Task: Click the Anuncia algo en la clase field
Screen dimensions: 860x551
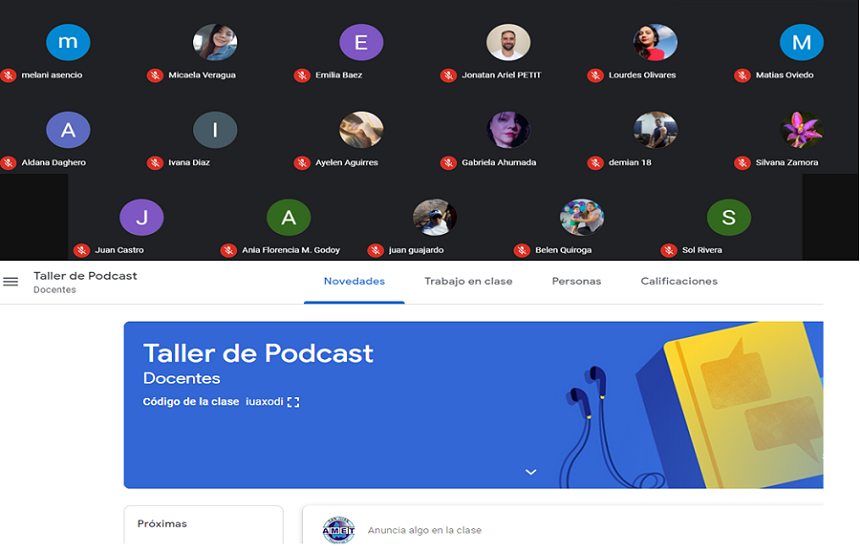Action: [x=425, y=530]
